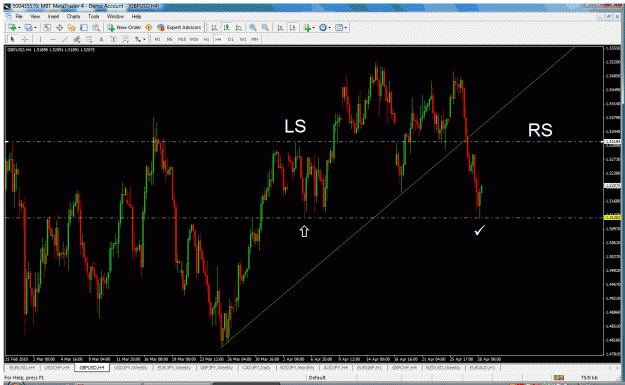Open the Profiles toolbar icon

coord(28,27)
